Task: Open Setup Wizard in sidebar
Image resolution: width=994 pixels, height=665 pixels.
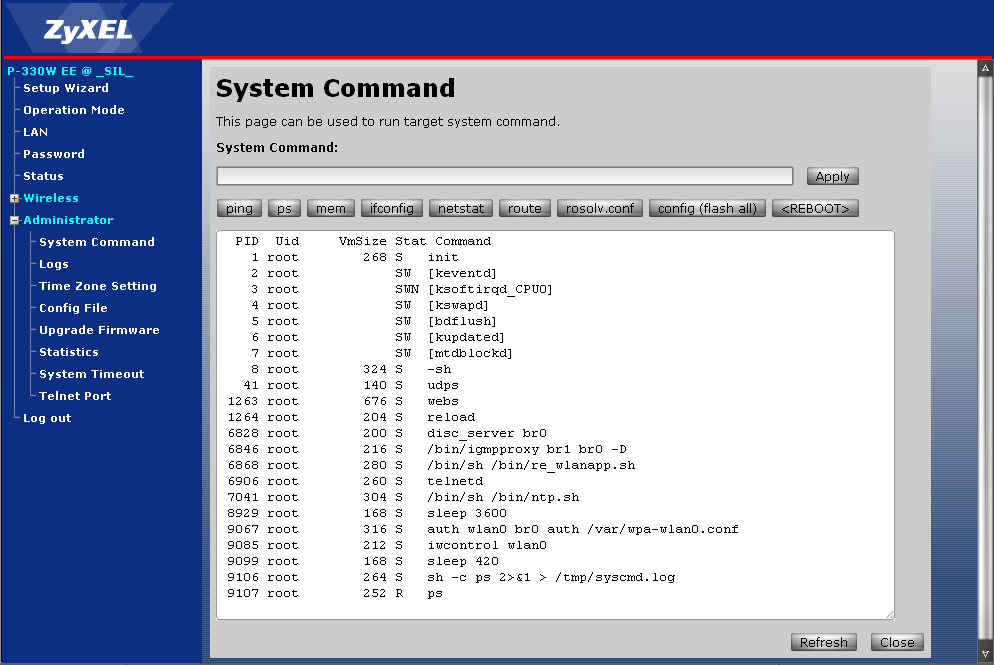Action: pos(66,88)
